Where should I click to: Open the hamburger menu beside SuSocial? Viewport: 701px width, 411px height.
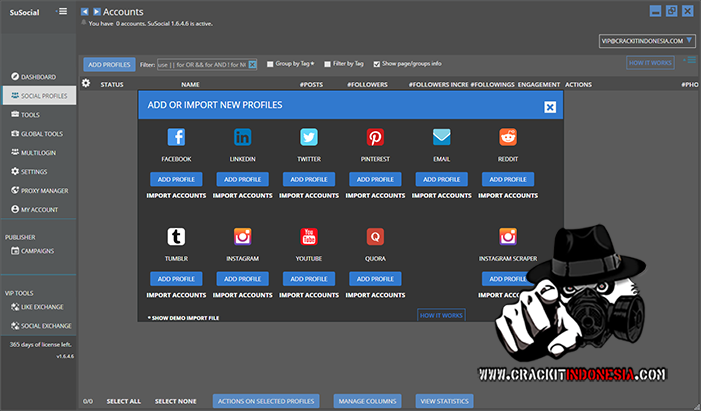63,11
